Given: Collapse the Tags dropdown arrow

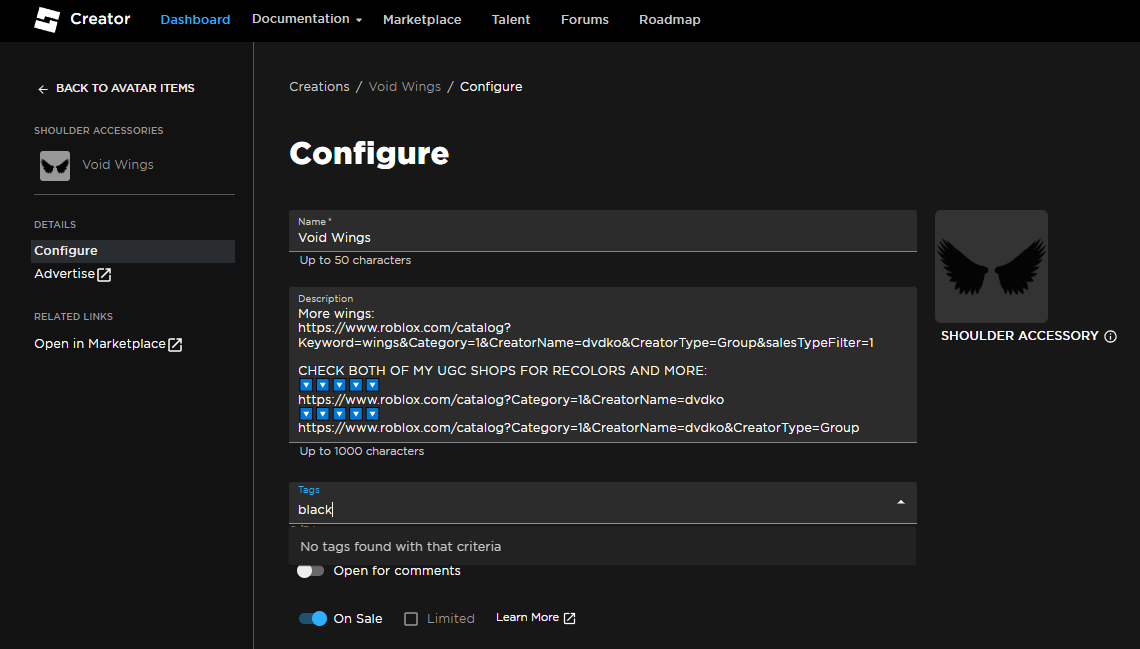Looking at the screenshot, I should tap(901, 502).
